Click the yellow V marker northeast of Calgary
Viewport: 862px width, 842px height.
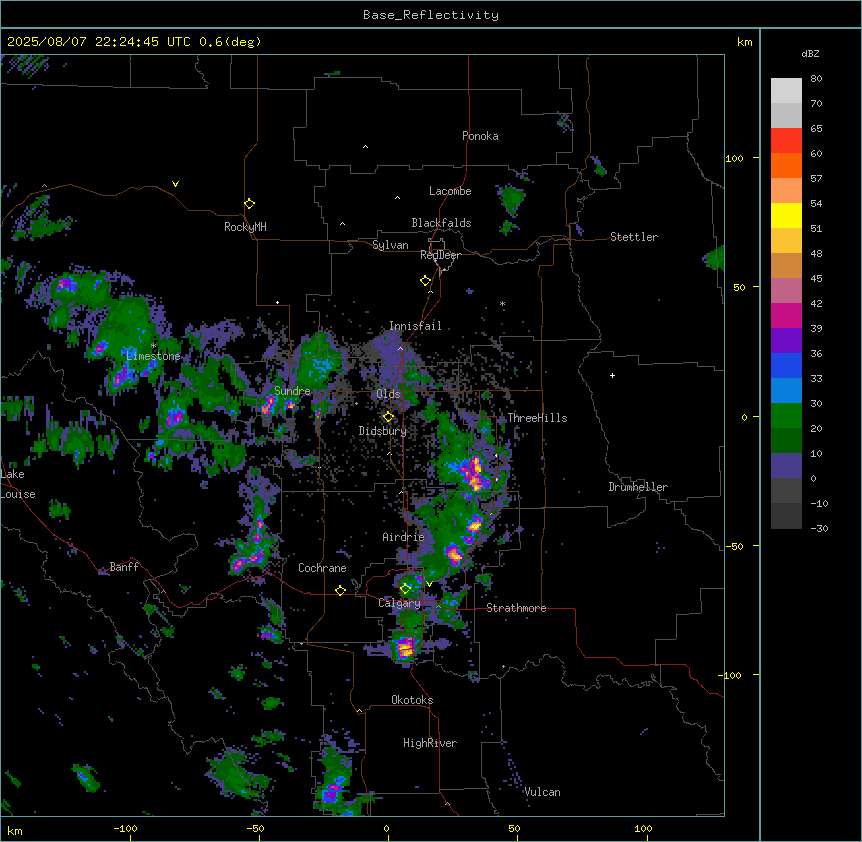tap(429, 584)
